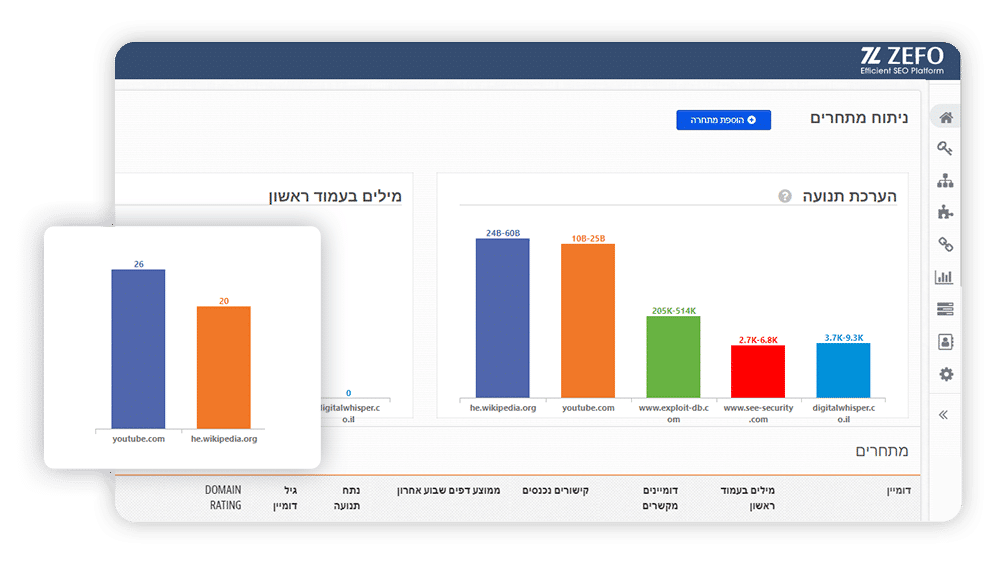Viewport: 1000px width, 565px height.
Task: Click the 3.7K-9.3K value label
Action: (x=844, y=337)
